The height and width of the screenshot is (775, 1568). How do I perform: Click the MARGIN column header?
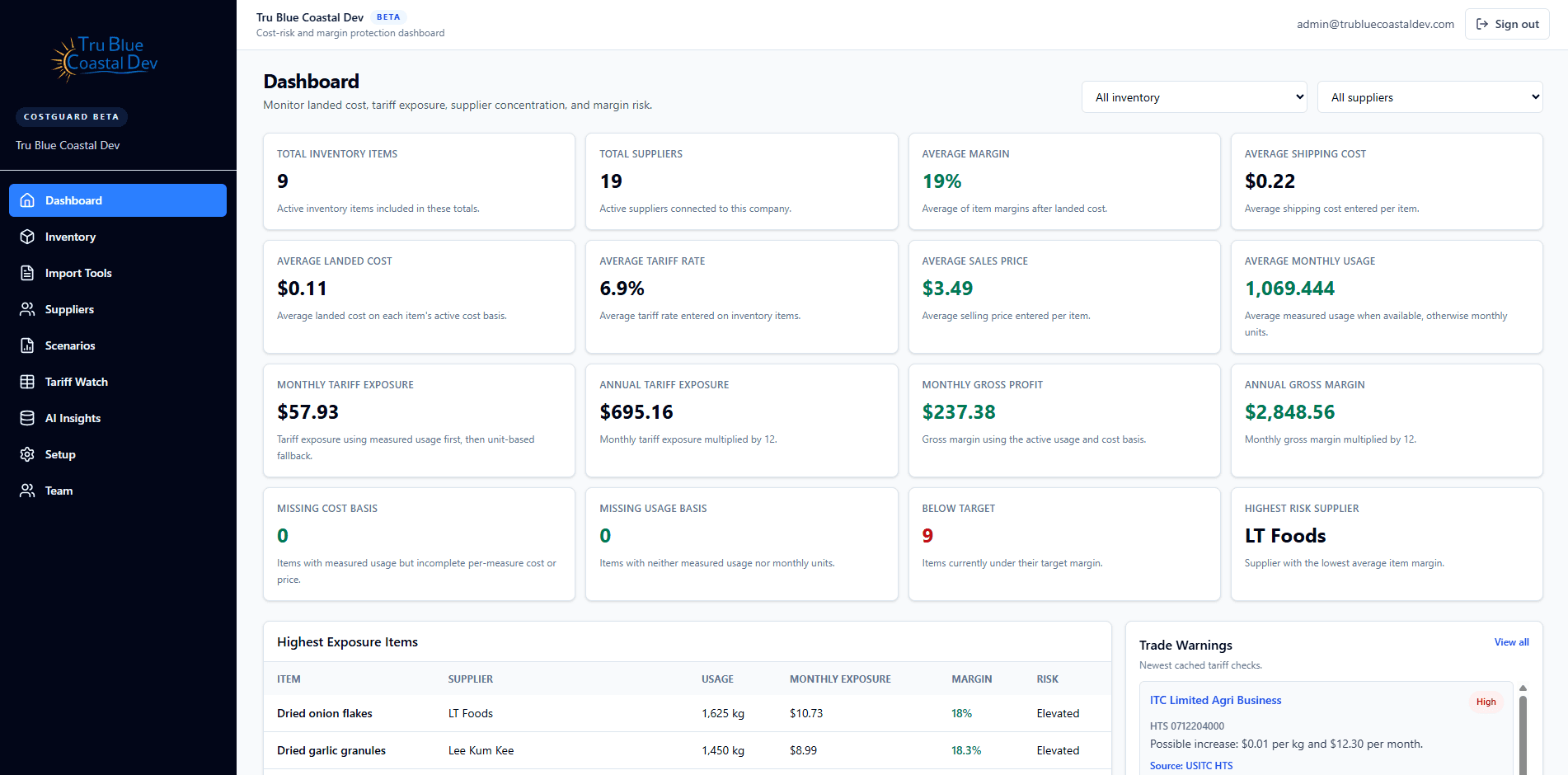click(972, 679)
